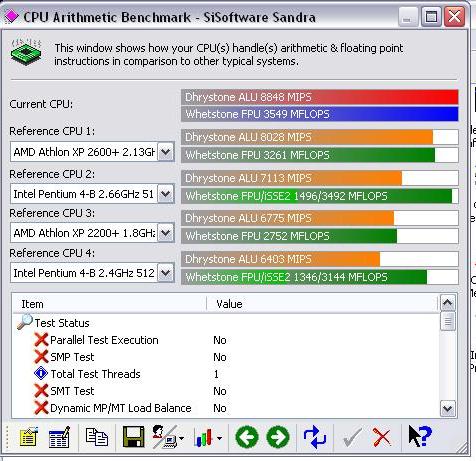The height and width of the screenshot is (461, 476).
Task: Copy results with the copy documents icon
Action: pyautogui.click(x=97, y=437)
